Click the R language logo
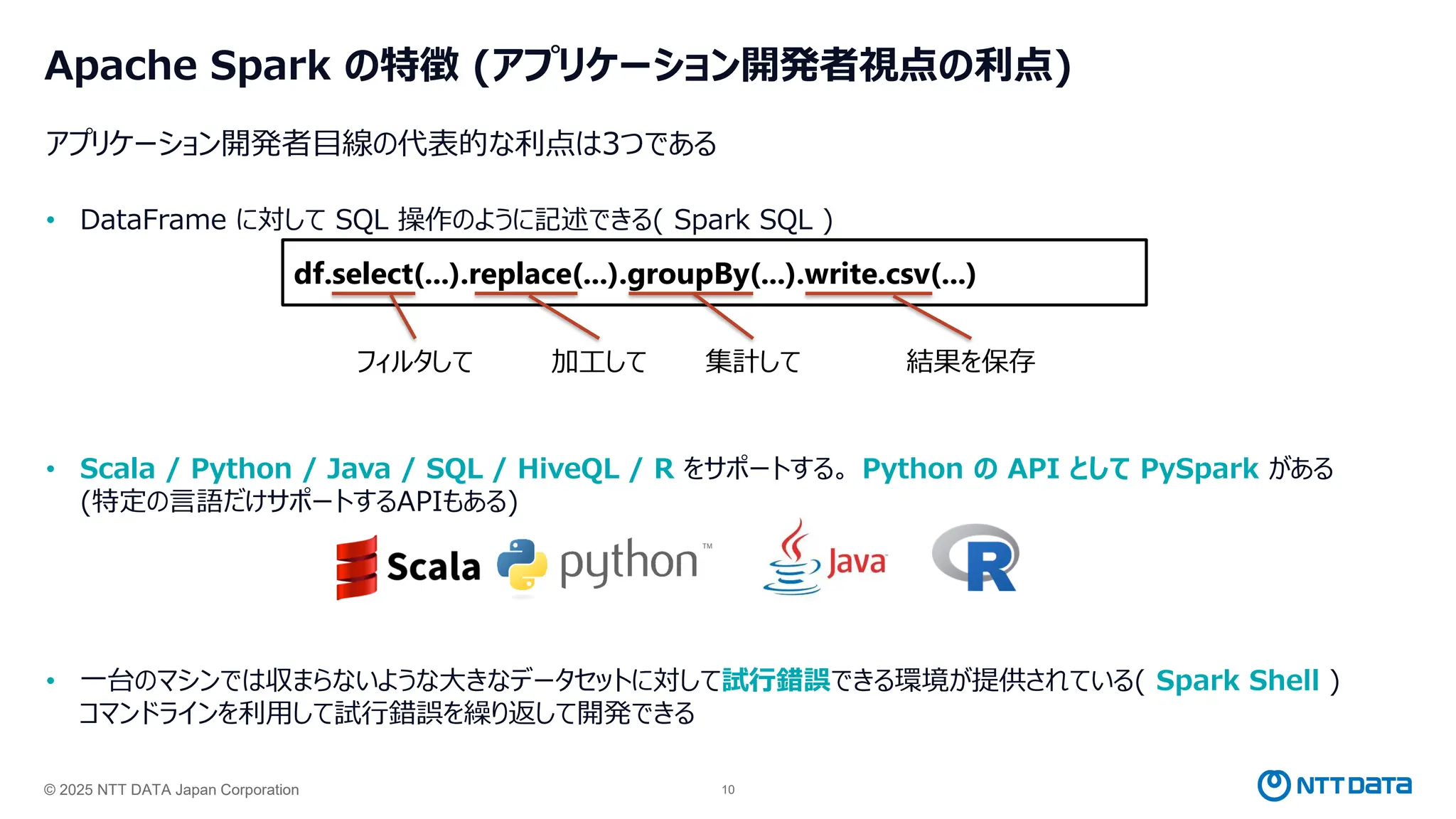Viewport: 1456px width, 819px height. (976, 558)
